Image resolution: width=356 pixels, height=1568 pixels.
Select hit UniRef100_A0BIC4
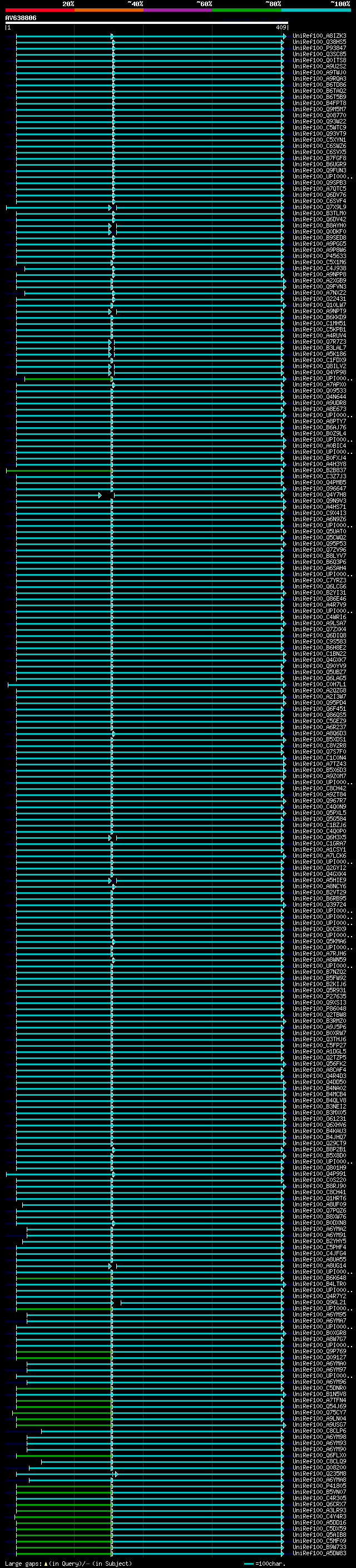[x=319, y=446]
